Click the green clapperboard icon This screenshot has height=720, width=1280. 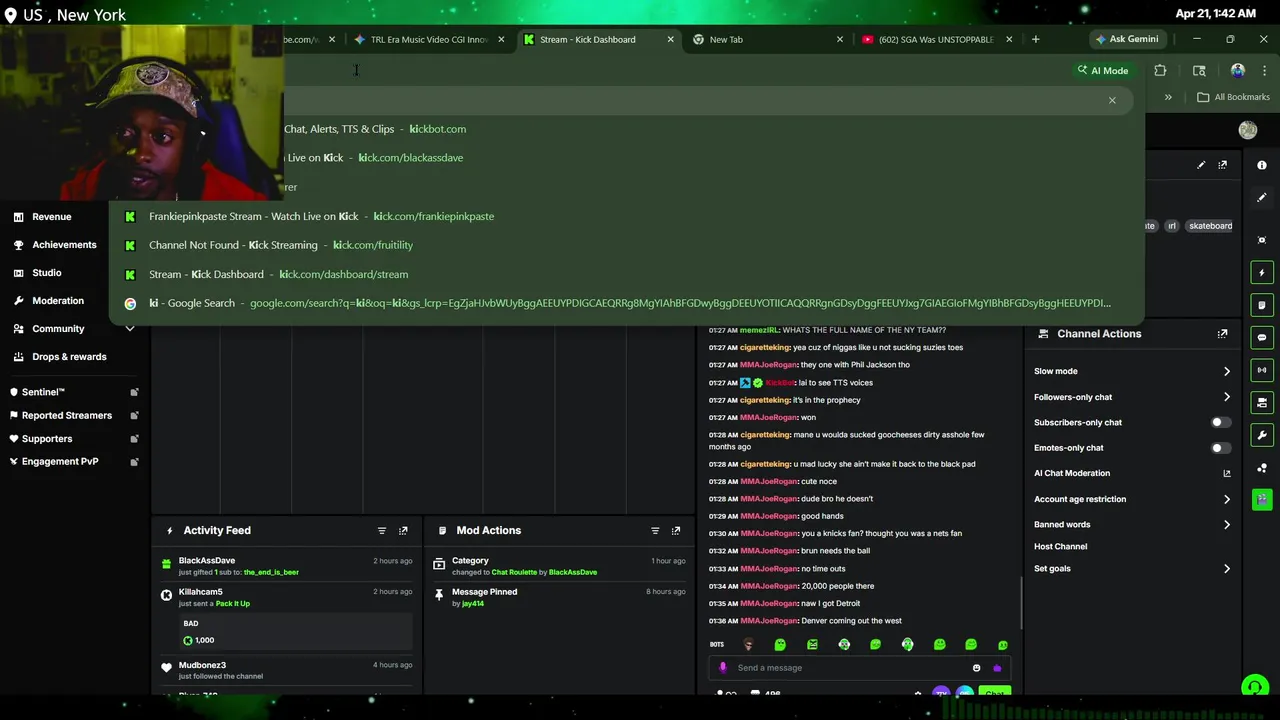point(1262,499)
